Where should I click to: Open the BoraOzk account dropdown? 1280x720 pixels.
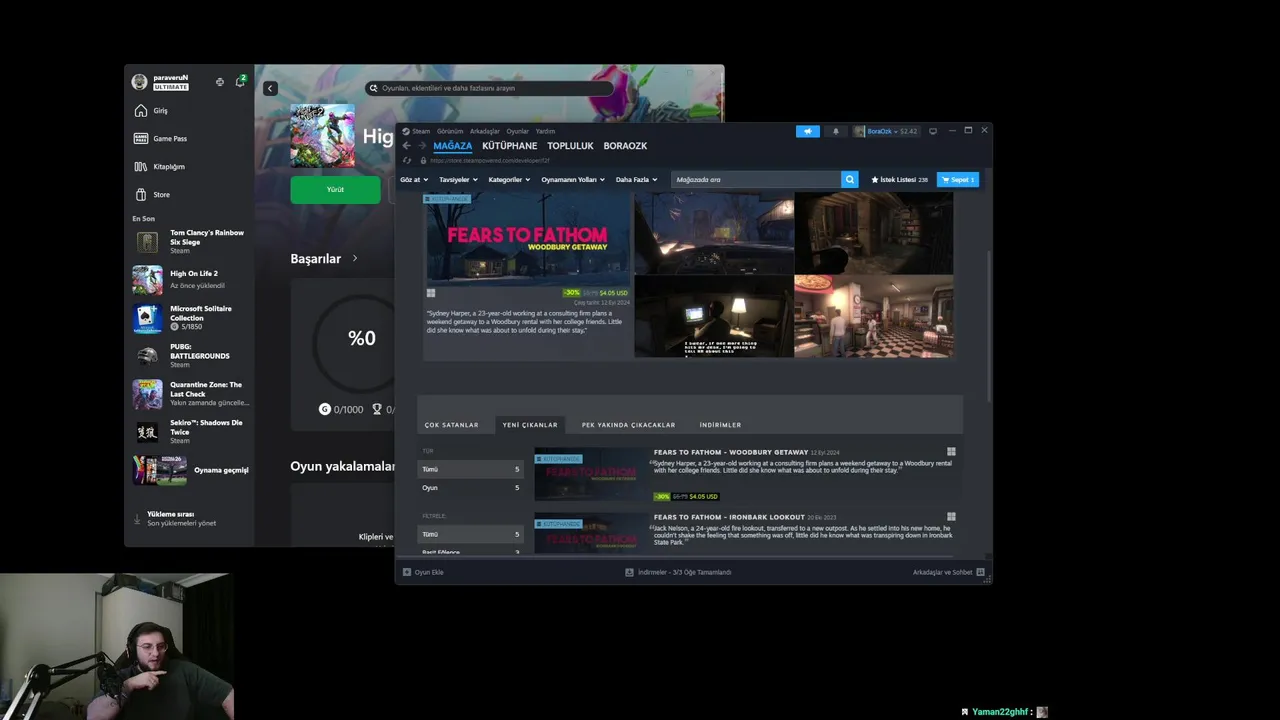885,131
